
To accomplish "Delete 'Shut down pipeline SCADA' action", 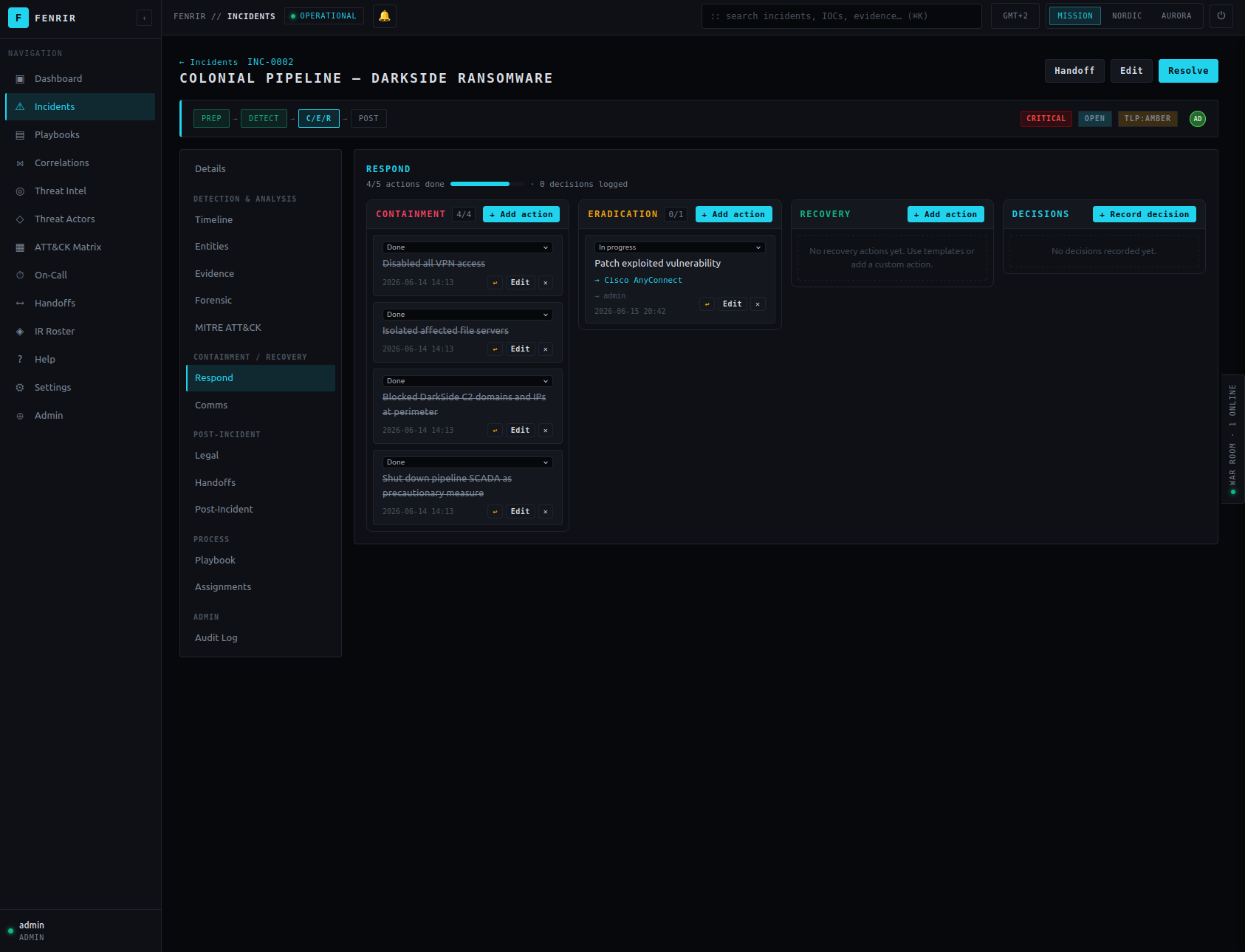I will click(546, 512).
